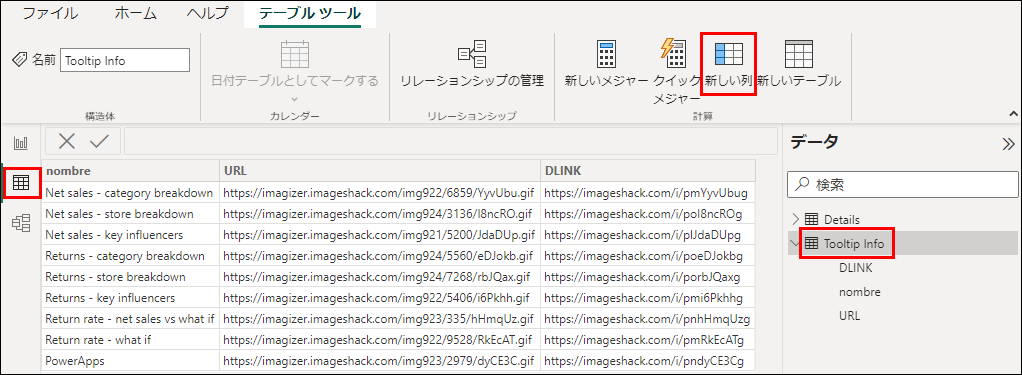Click the name tag icon beside 名前
Screen dimensions: 1022x375
pyautogui.click(x=20, y=60)
